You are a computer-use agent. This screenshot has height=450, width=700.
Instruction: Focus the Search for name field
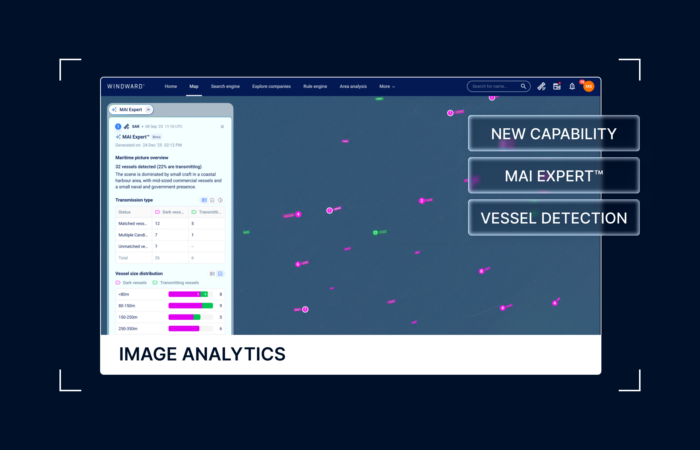(x=499, y=86)
